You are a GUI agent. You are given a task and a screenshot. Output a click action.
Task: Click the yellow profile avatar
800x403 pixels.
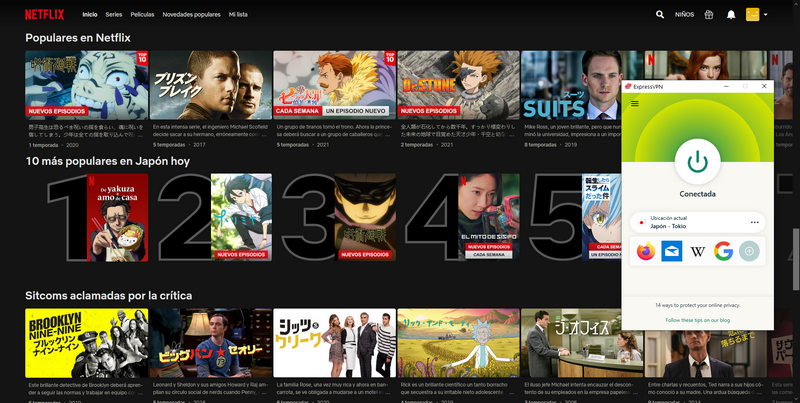tap(753, 14)
